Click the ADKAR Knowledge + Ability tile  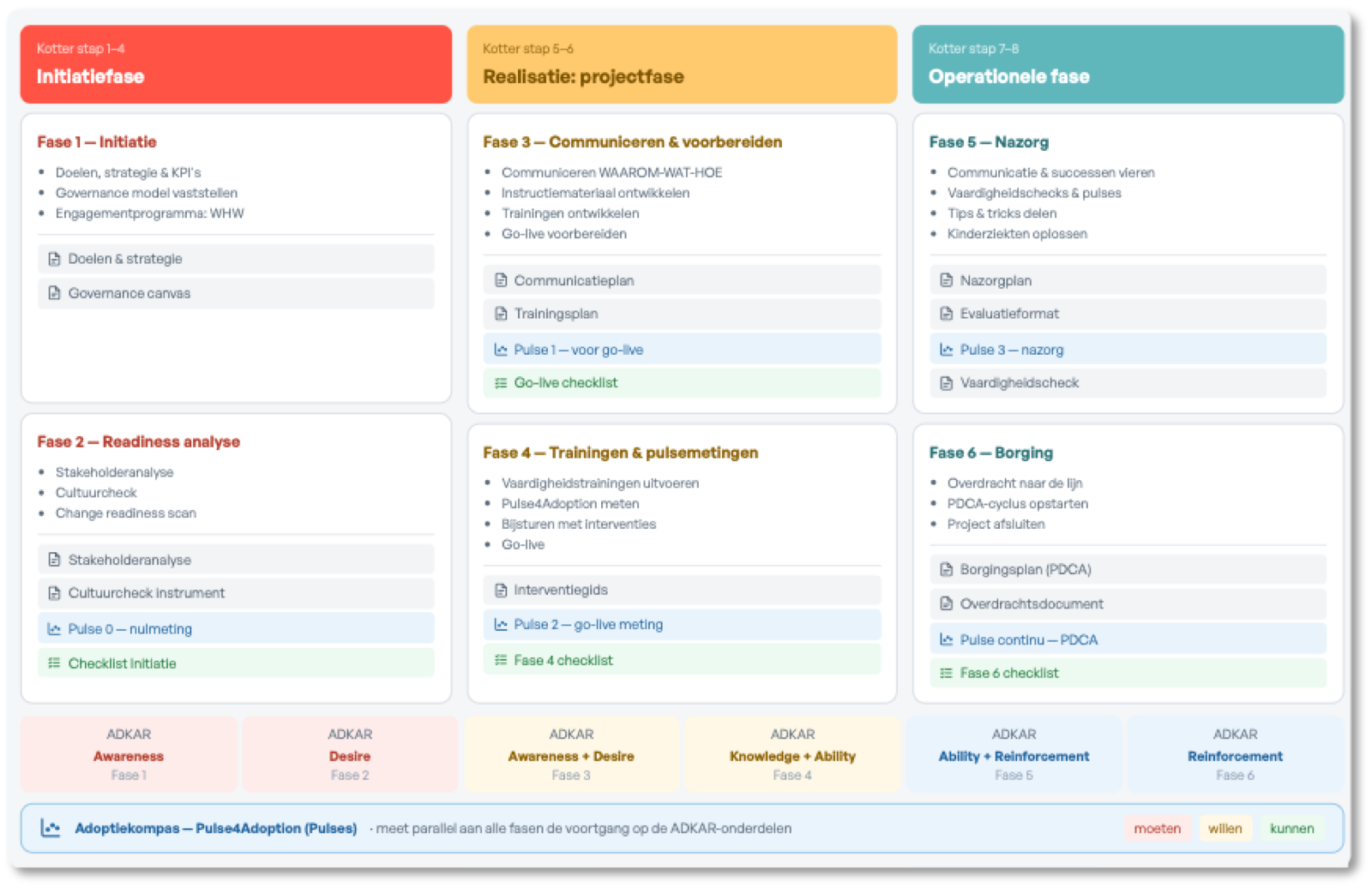point(792,754)
